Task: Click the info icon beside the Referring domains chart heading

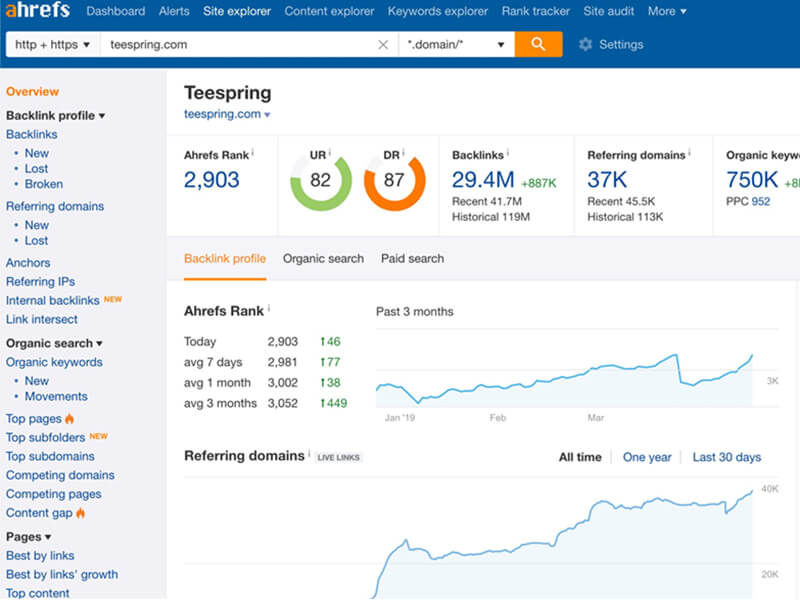Action: tap(309, 453)
